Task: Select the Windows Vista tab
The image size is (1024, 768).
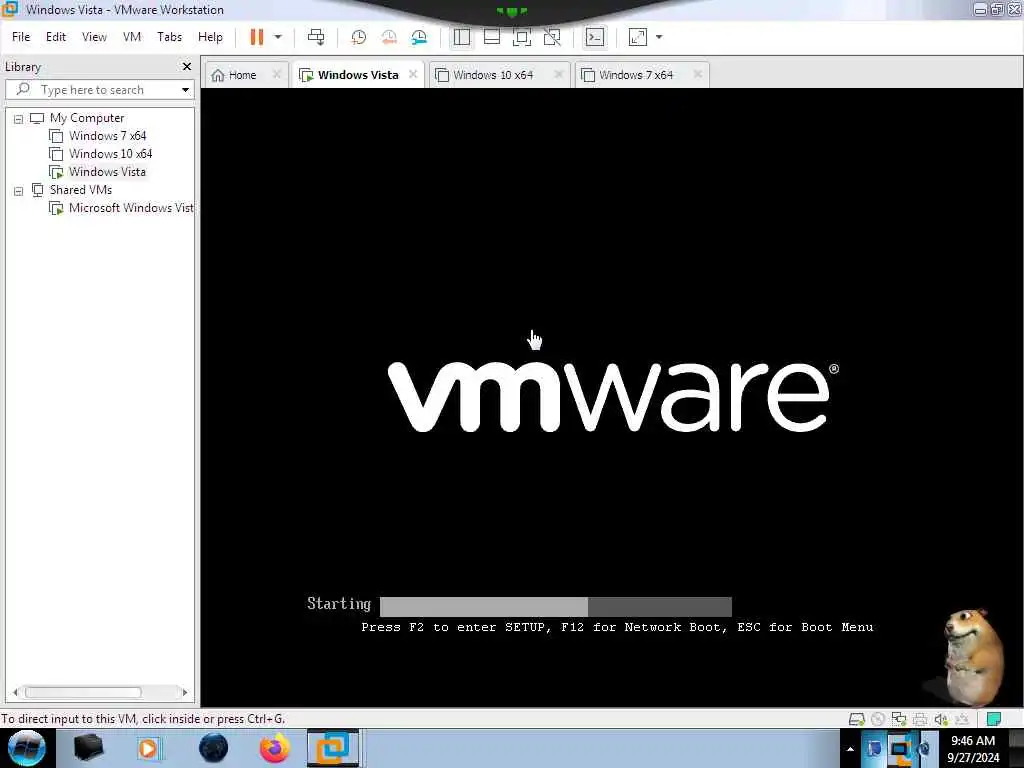Action: [358, 75]
